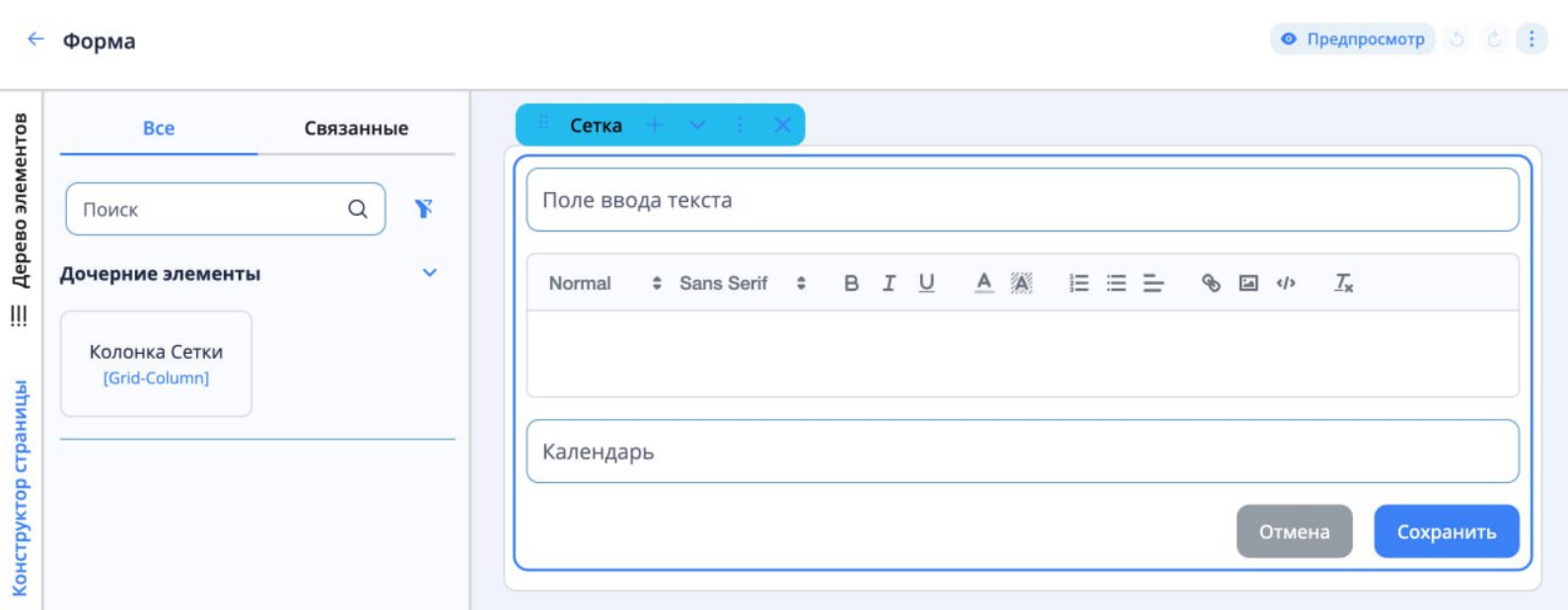Image resolution: width=1568 pixels, height=610 pixels.
Task: Toggle bold formatting
Action: (x=851, y=283)
